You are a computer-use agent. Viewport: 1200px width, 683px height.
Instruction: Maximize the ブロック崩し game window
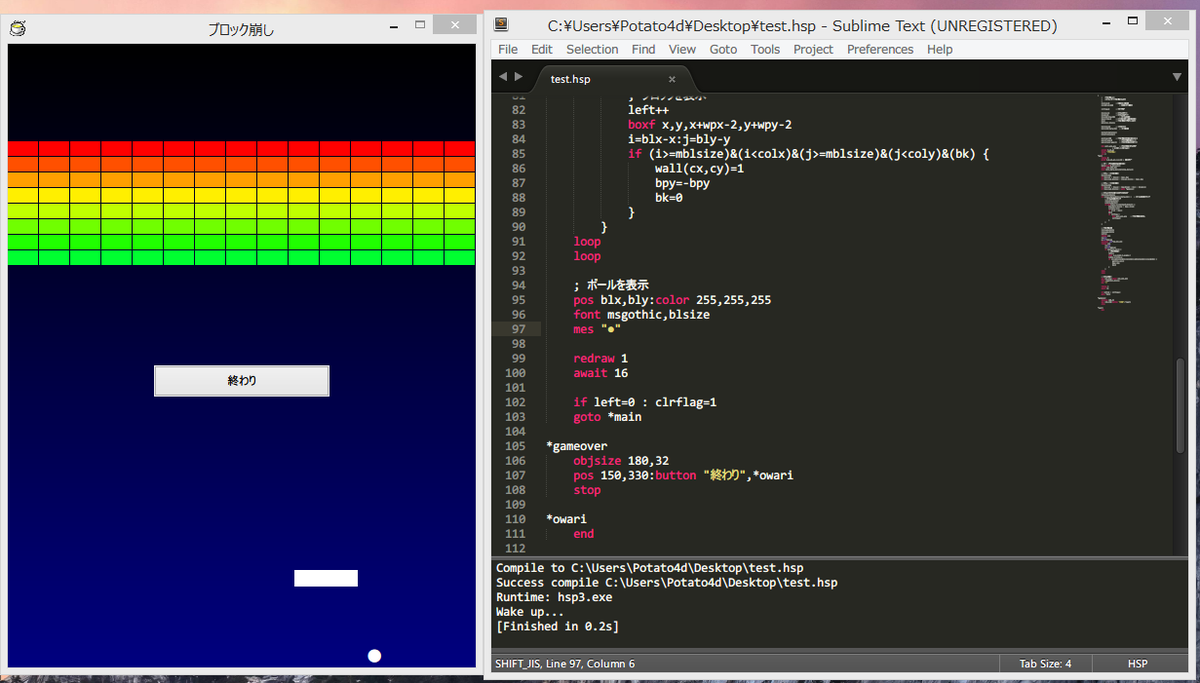(x=420, y=25)
